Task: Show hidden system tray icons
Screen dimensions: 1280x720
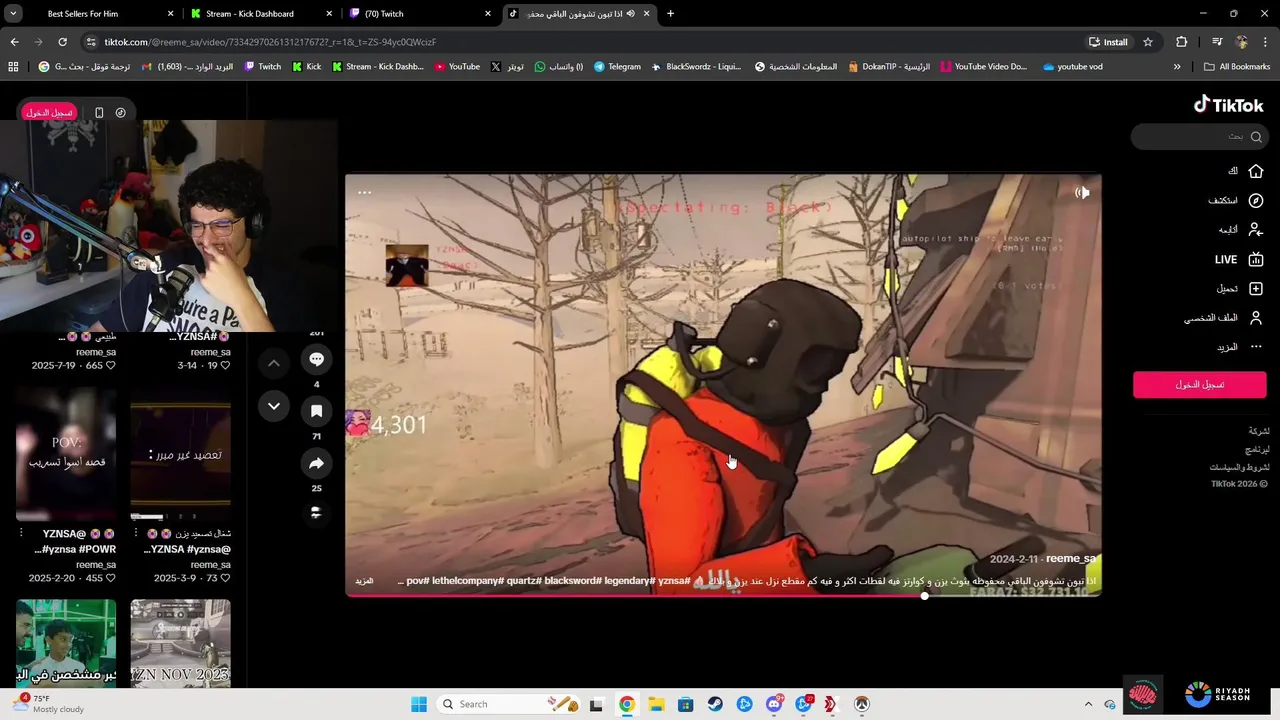Action: coord(1088,704)
